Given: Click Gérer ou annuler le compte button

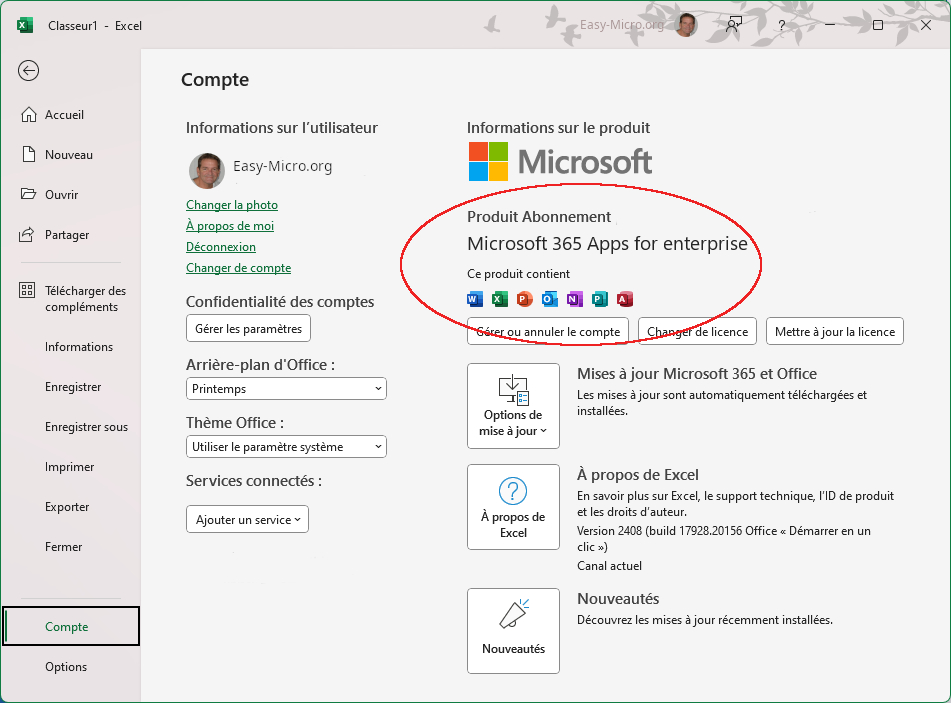Looking at the screenshot, I should pos(548,331).
